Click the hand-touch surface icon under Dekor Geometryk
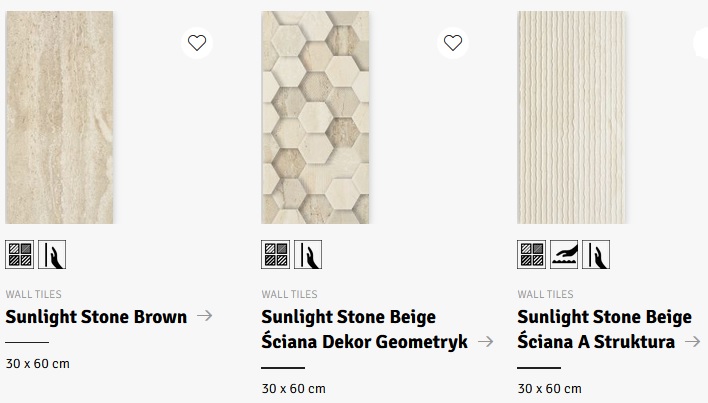The height and width of the screenshot is (403, 708). click(x=309, y=255)
